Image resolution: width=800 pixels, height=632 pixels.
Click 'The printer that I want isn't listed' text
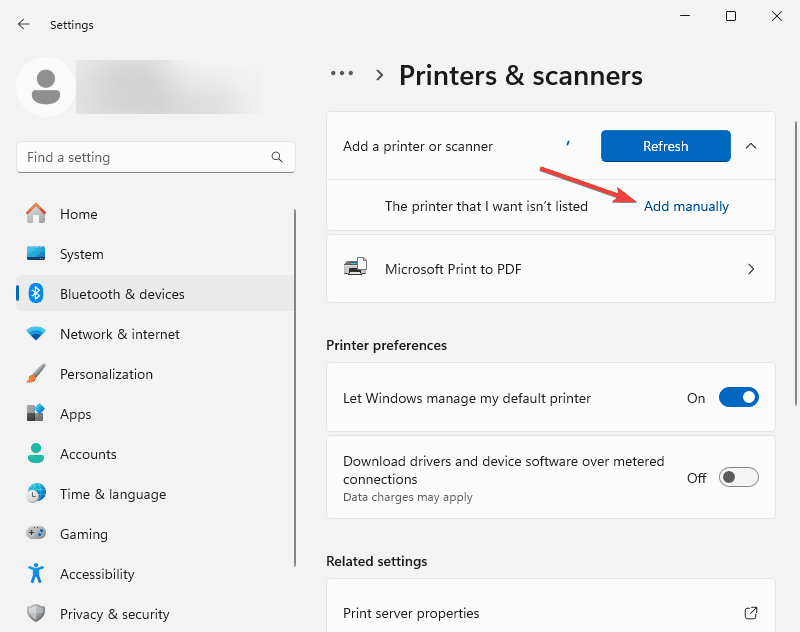pos(486,206)
